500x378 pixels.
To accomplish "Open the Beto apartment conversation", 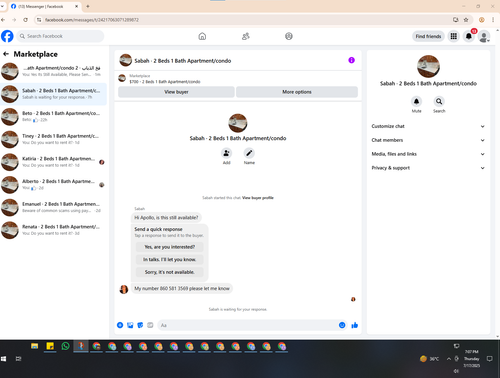I will click(53, 116).
